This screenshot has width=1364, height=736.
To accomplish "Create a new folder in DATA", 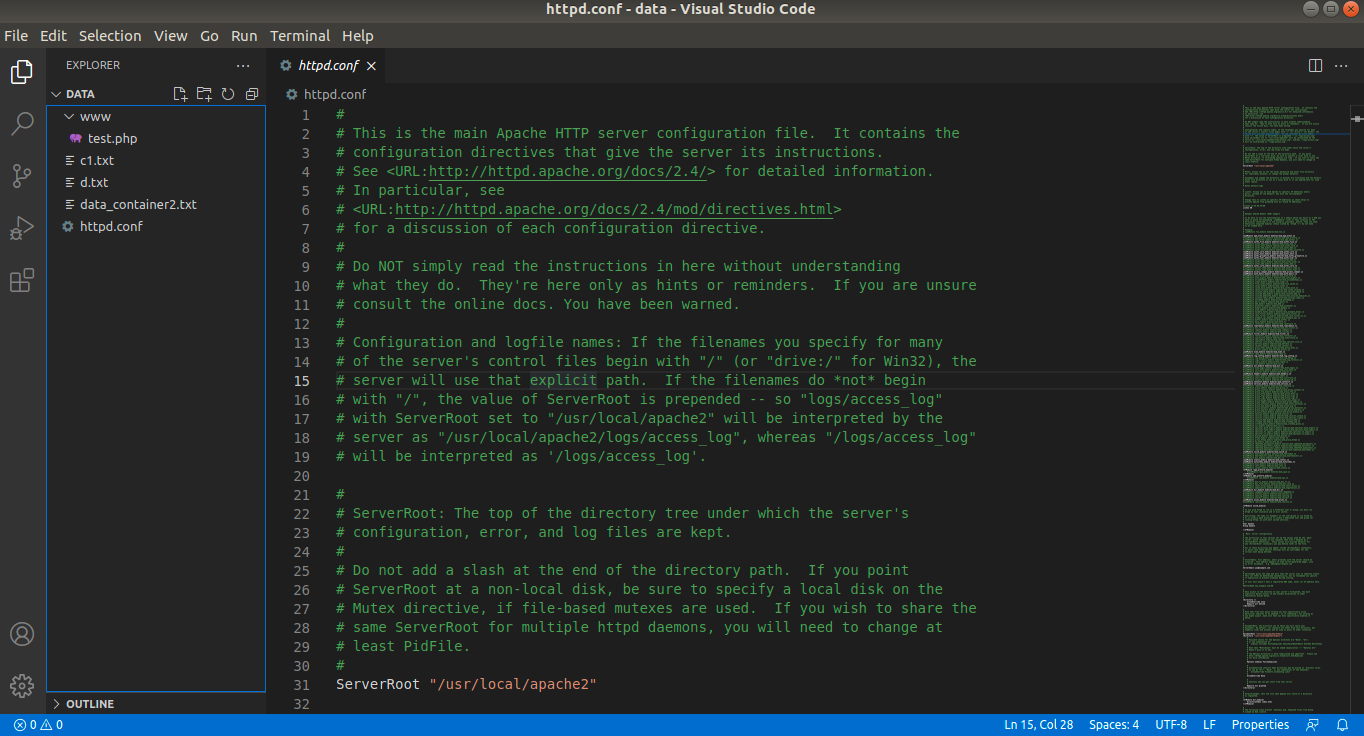I will click(x=204, y=94).
